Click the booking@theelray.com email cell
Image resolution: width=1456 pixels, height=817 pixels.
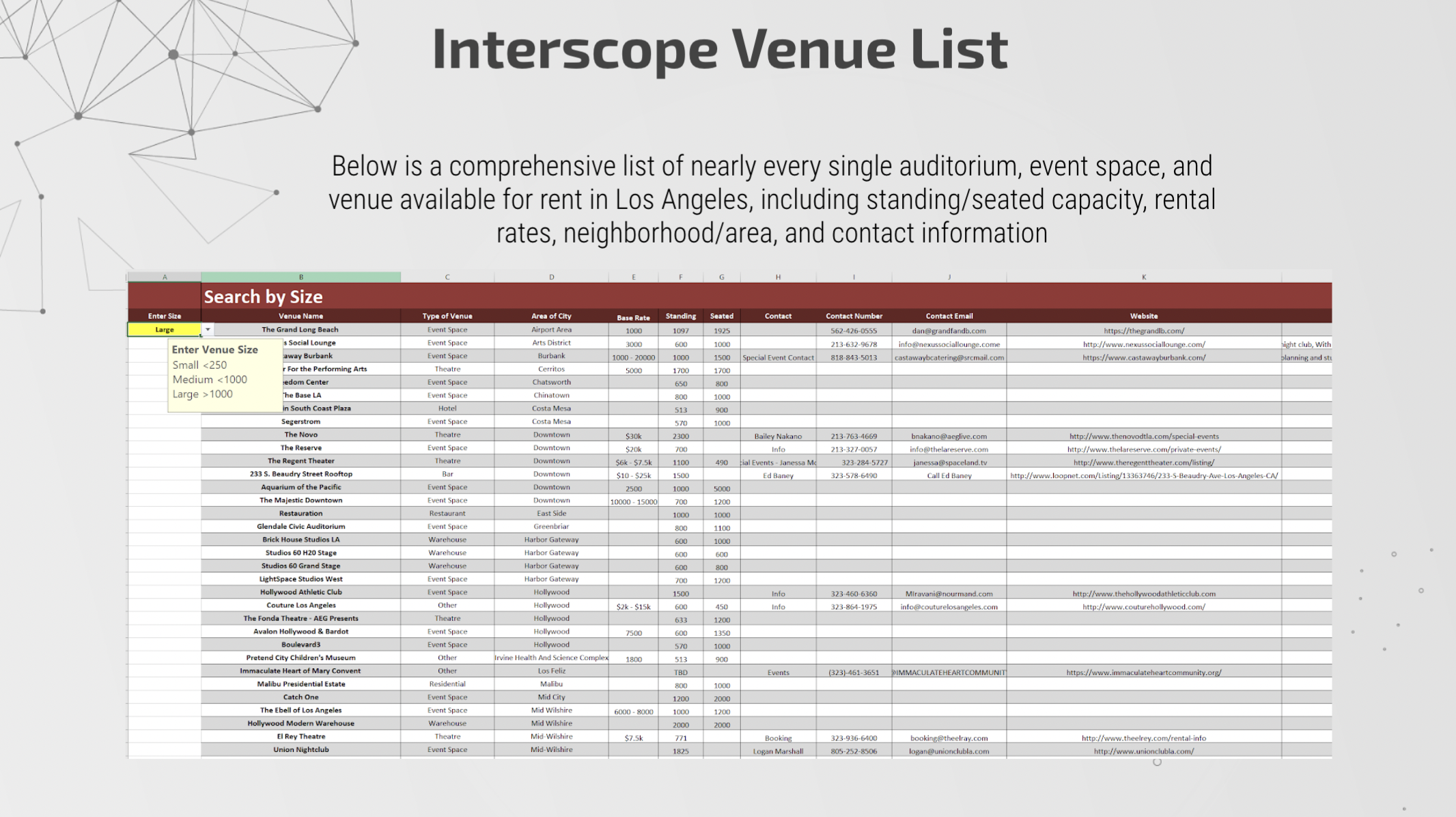(x=949, y=738)
